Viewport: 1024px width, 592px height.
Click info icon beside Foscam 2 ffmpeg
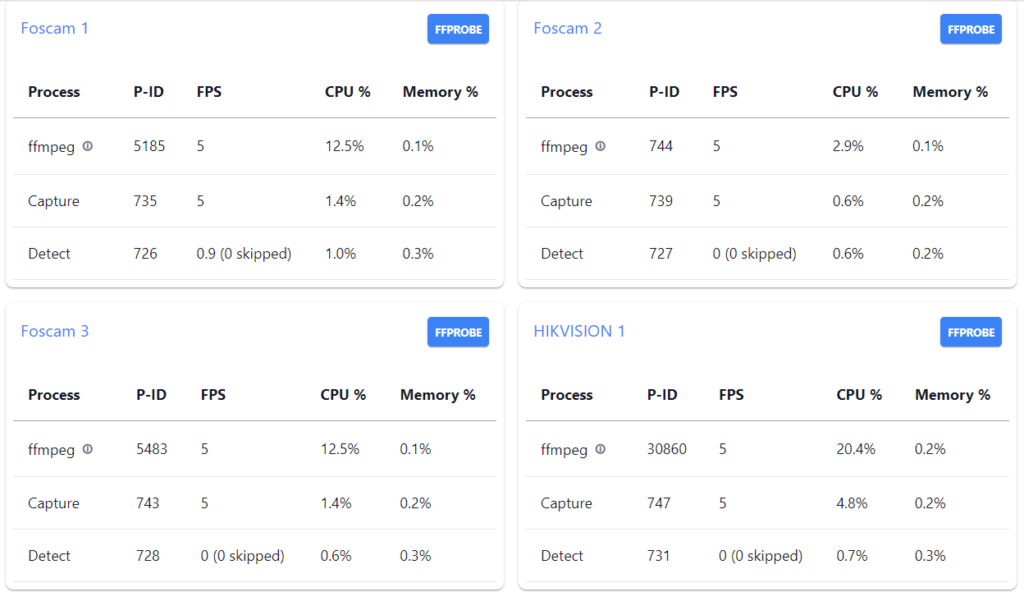pyautogui.click(x=600, y=146)
